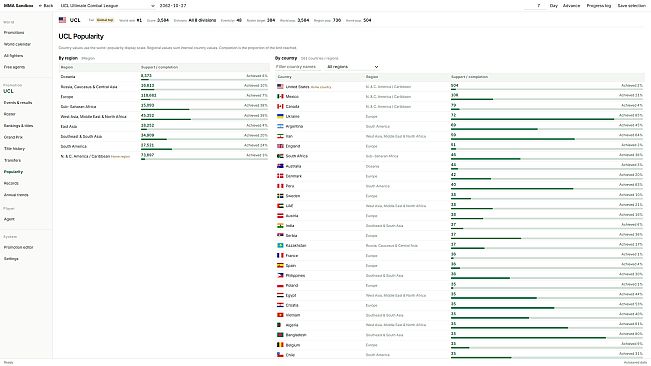The width and height of the screenshot is (651, 366).
Task: Click the Advance button
Action: (571, 6)
